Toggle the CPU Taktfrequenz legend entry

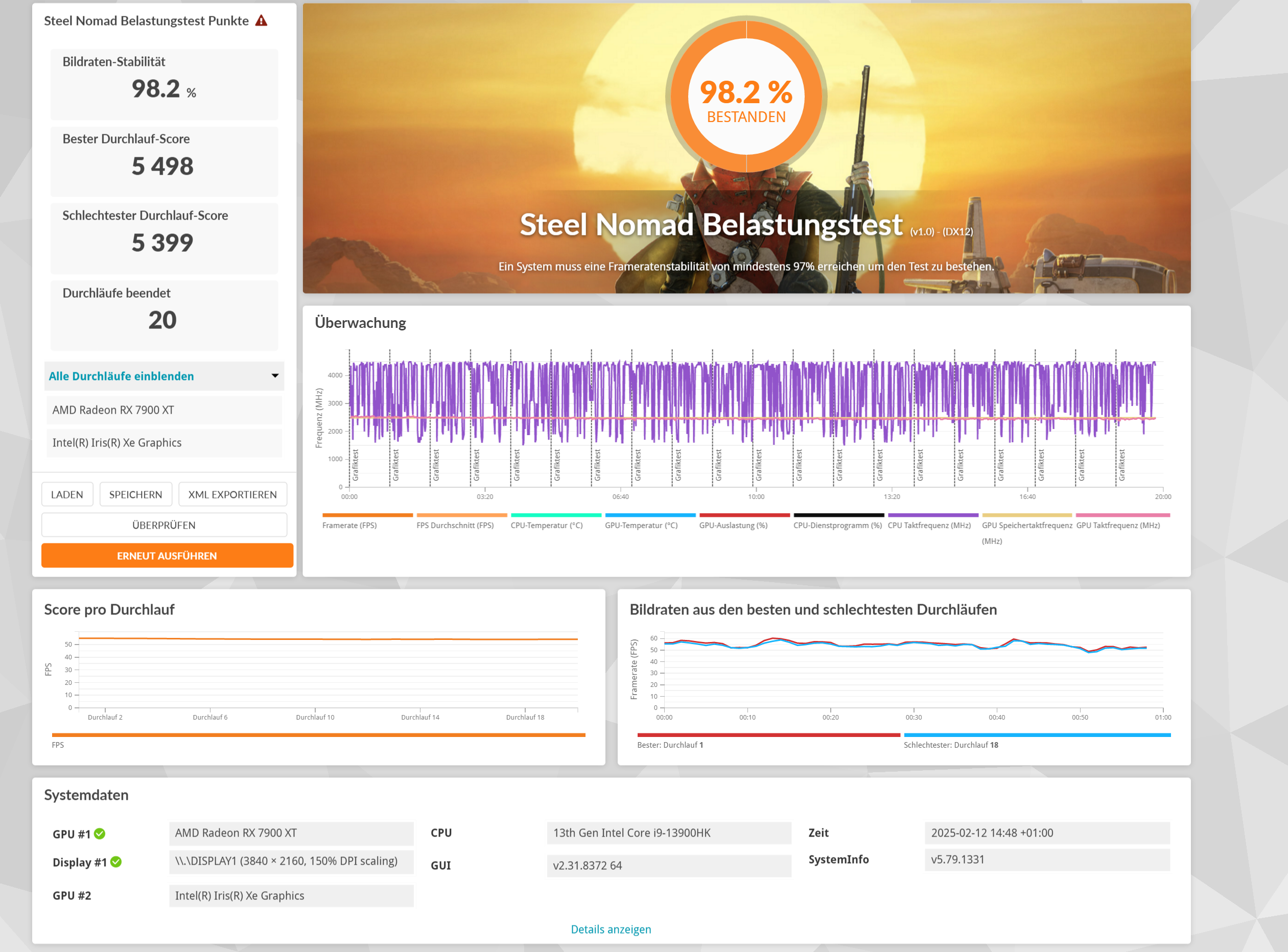[932, 521]
